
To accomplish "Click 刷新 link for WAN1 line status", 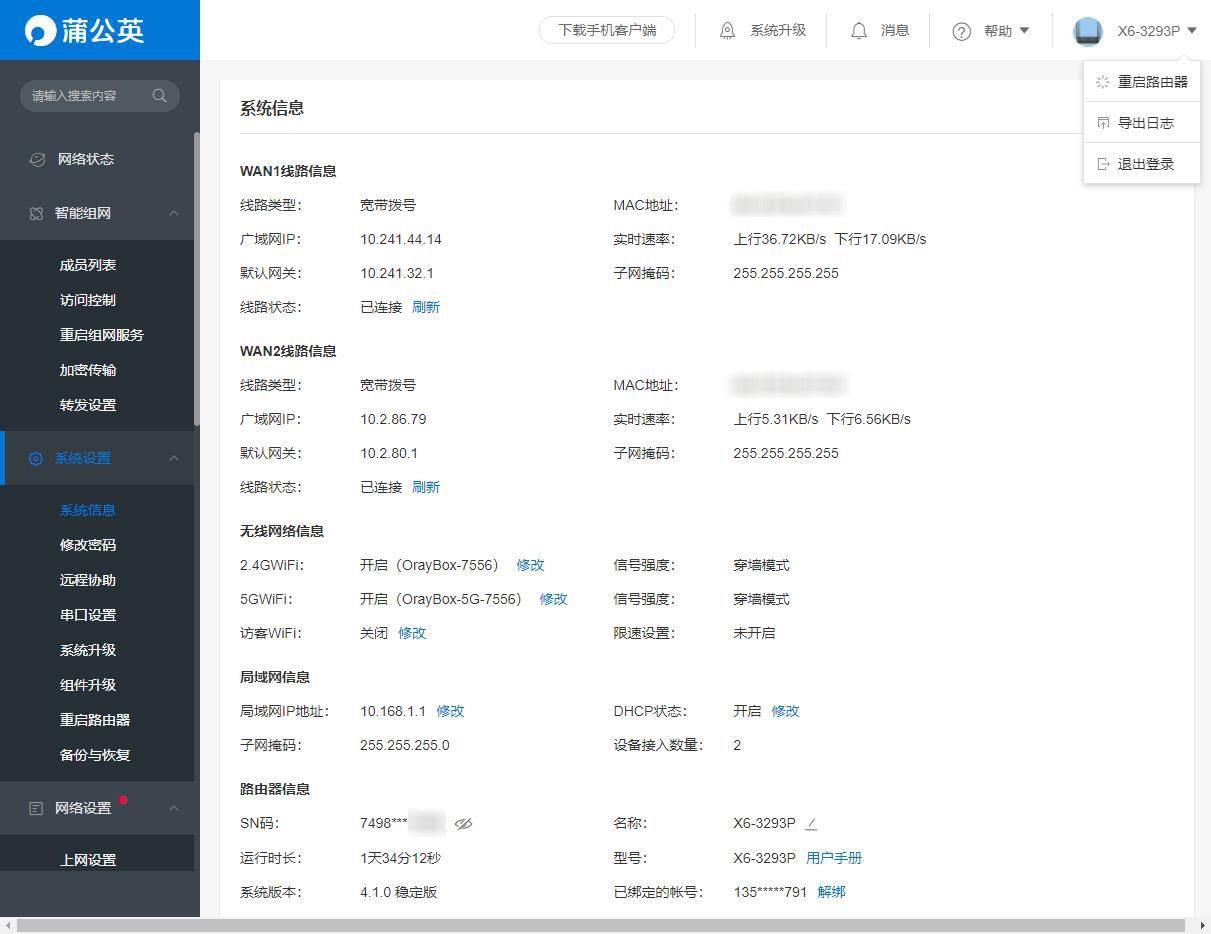I will click(426, 307).
